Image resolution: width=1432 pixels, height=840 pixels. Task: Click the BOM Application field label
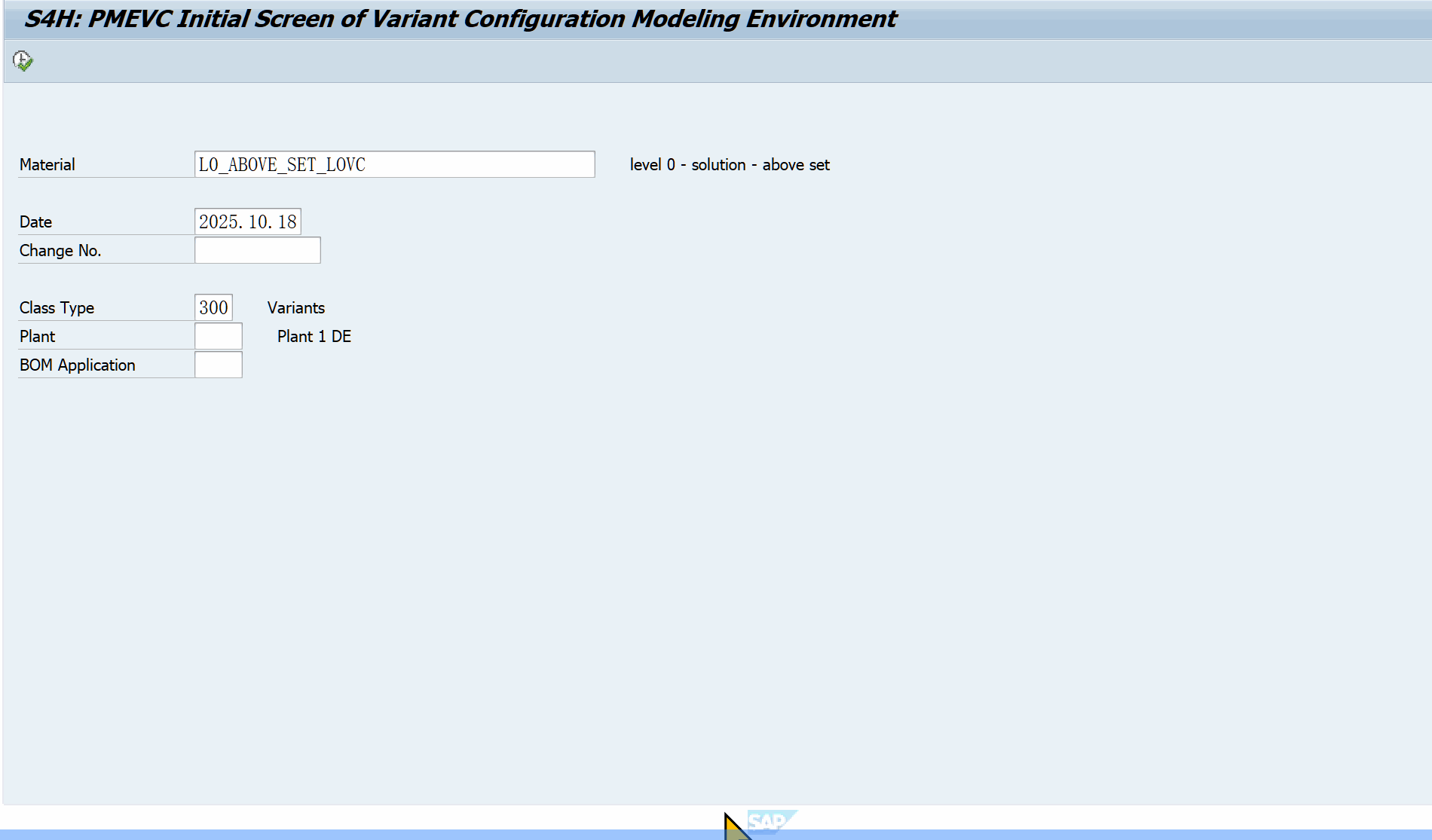pos(78,365)
